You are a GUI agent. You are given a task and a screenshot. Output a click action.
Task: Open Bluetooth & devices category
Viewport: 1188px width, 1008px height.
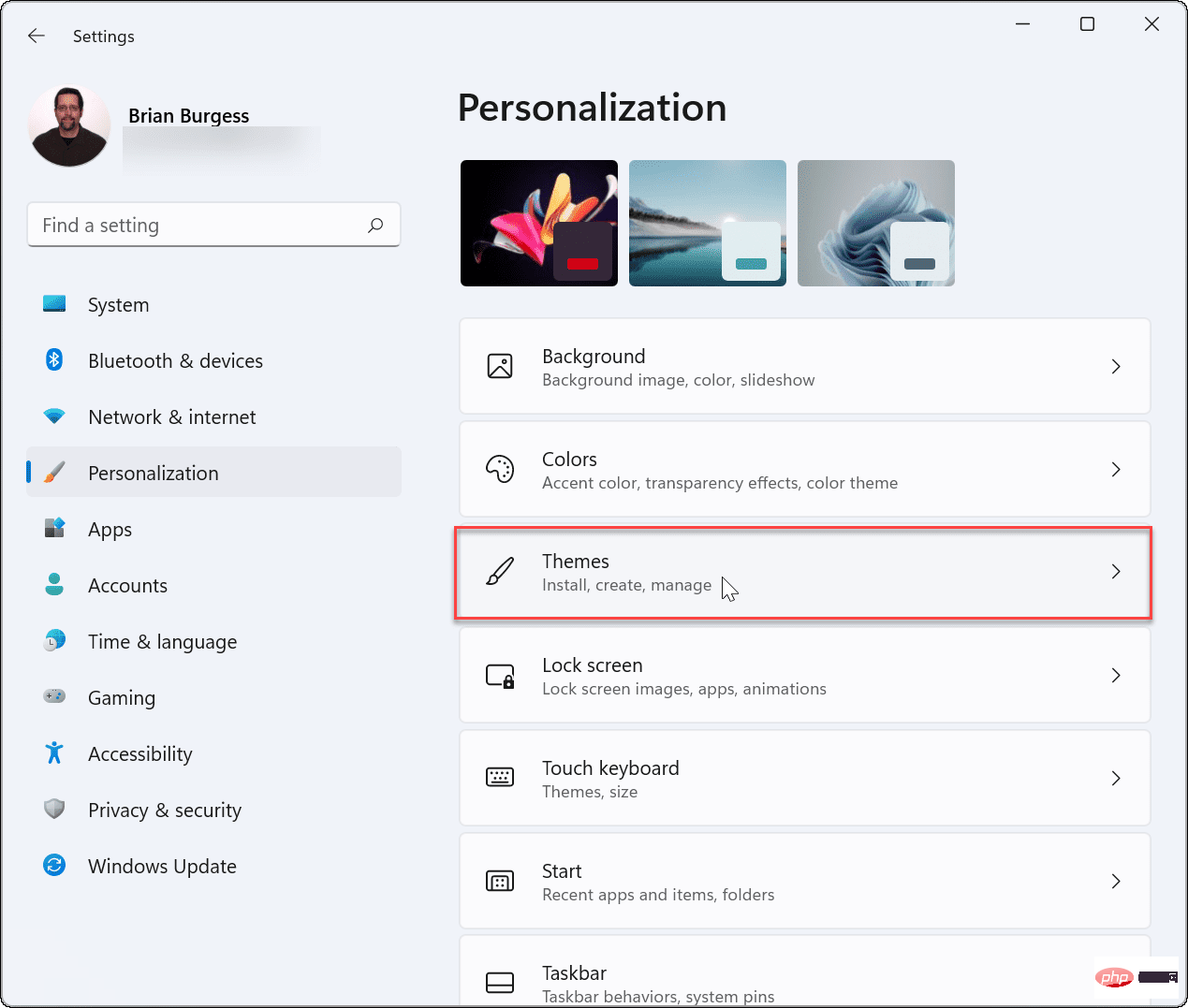point(214,360)
